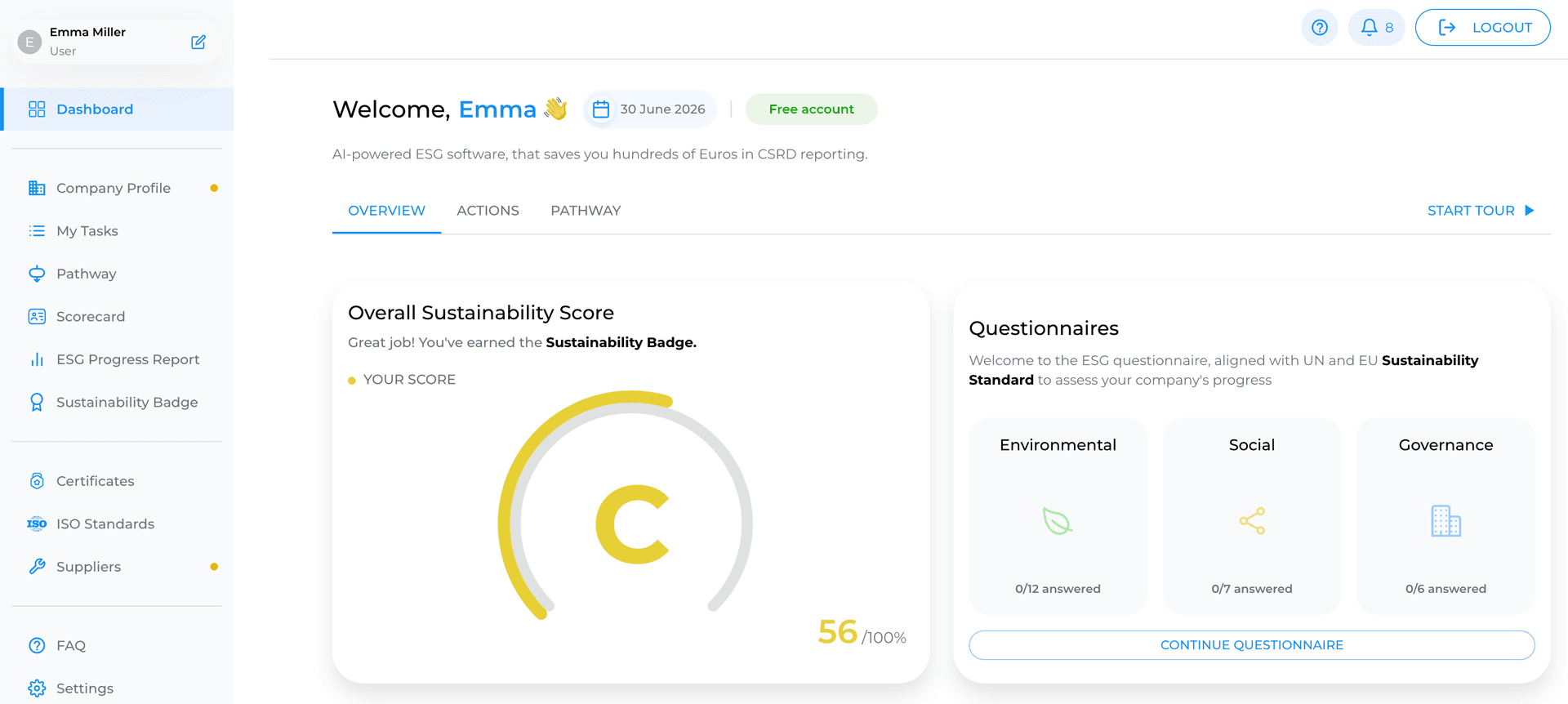Click the Questionnaires heading

click(x=1044, y=328)
